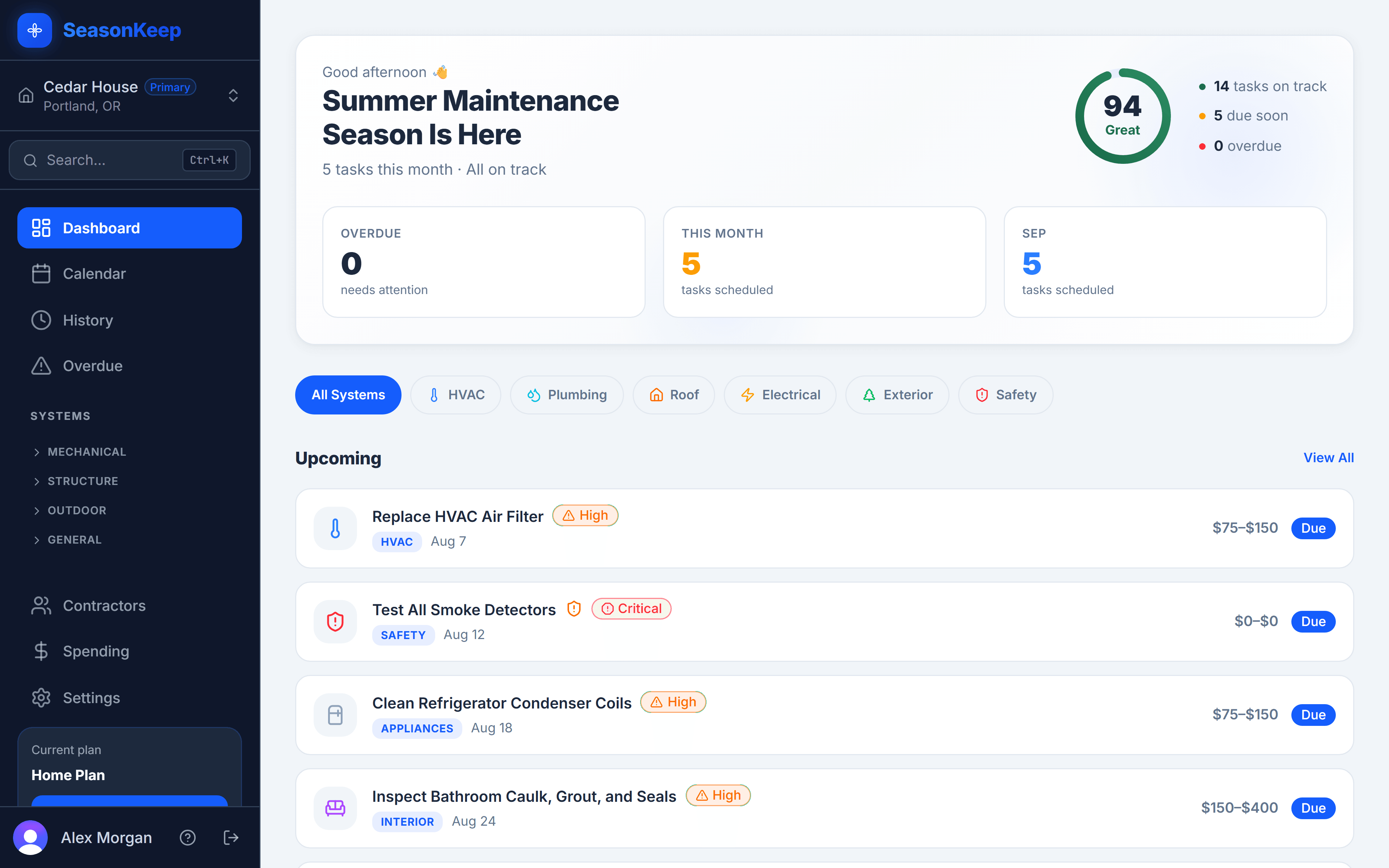Filter tasks by Electrical
Image resolution: width=1389 pixels, height=868 pixels.
coord(780,395)
